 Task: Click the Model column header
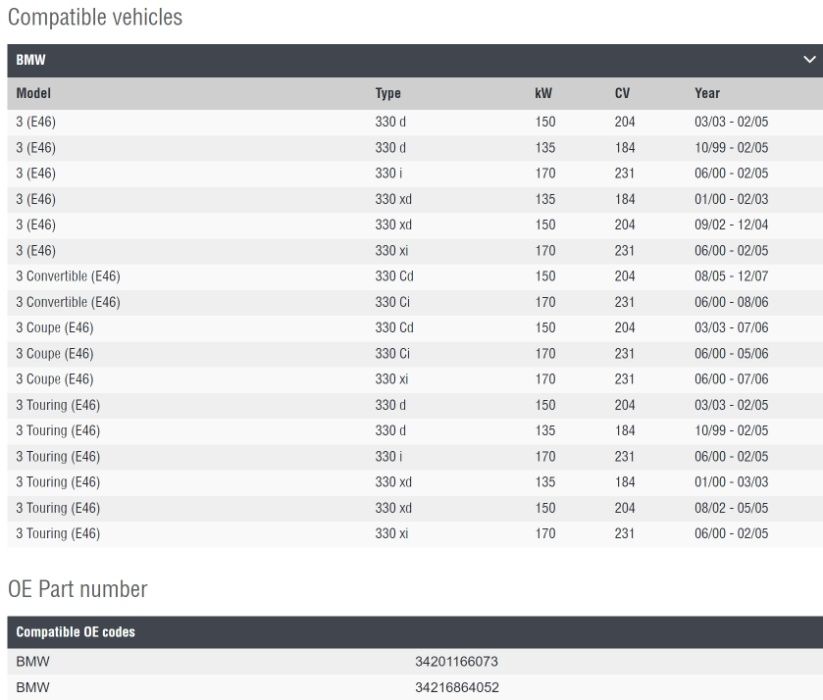click(x=33, y=93)
